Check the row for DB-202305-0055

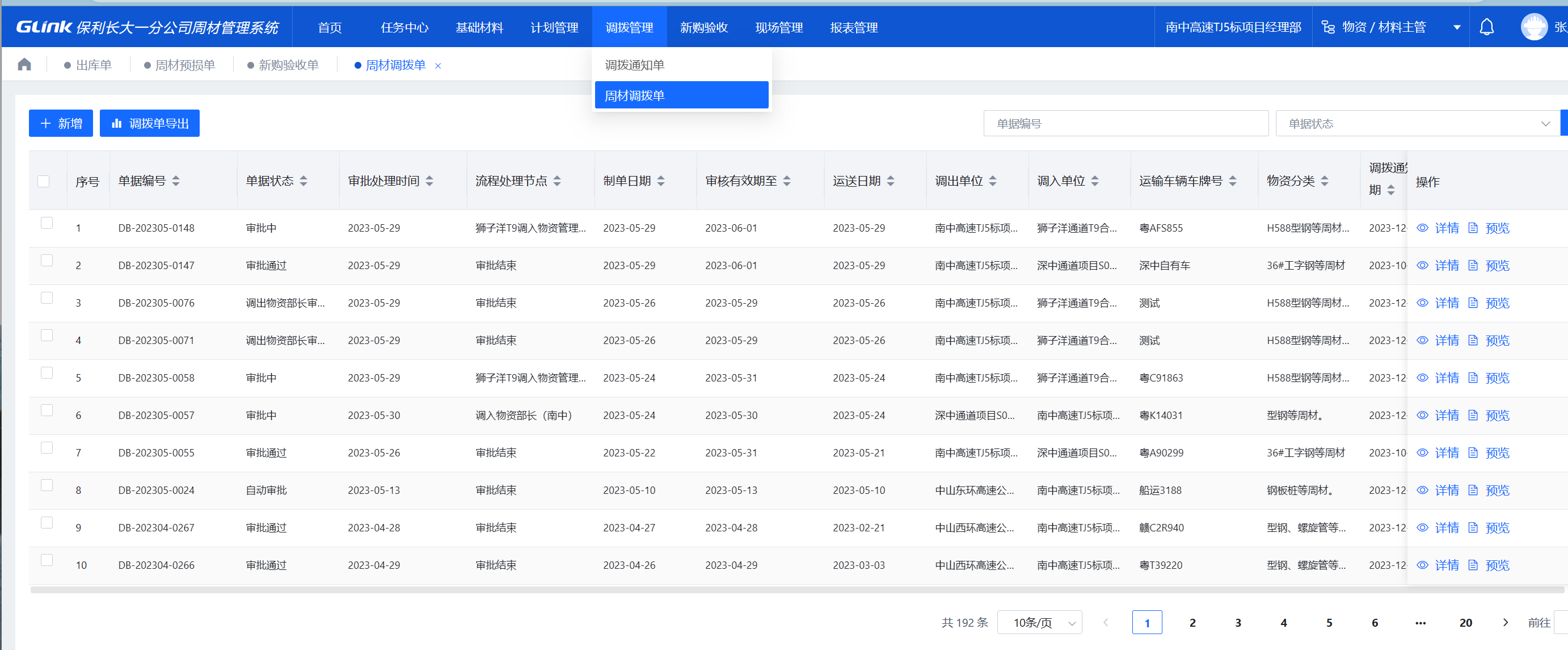pyautogui.click(x=47, y=448)
